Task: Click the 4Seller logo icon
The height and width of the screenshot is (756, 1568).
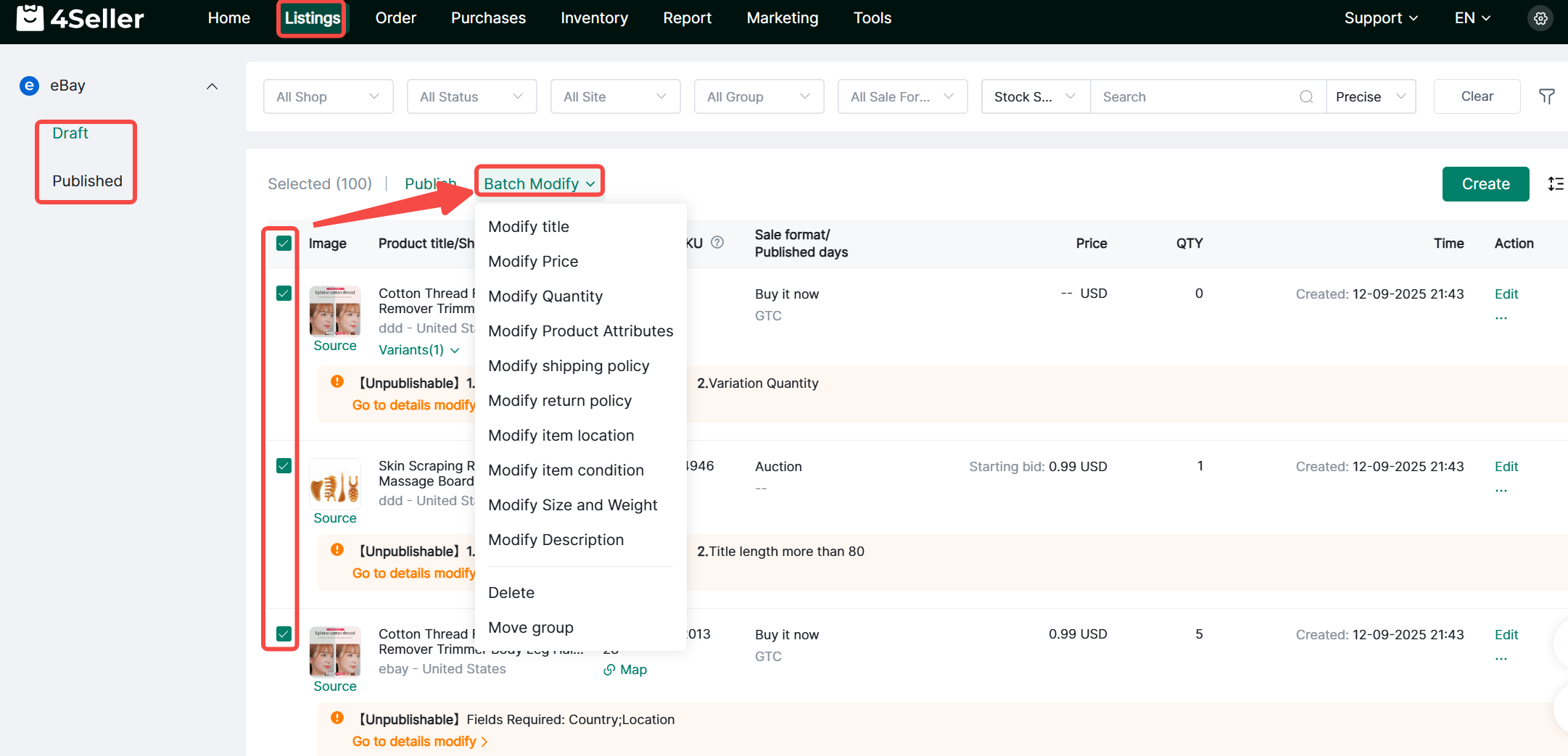Action: tap(30, 18)
